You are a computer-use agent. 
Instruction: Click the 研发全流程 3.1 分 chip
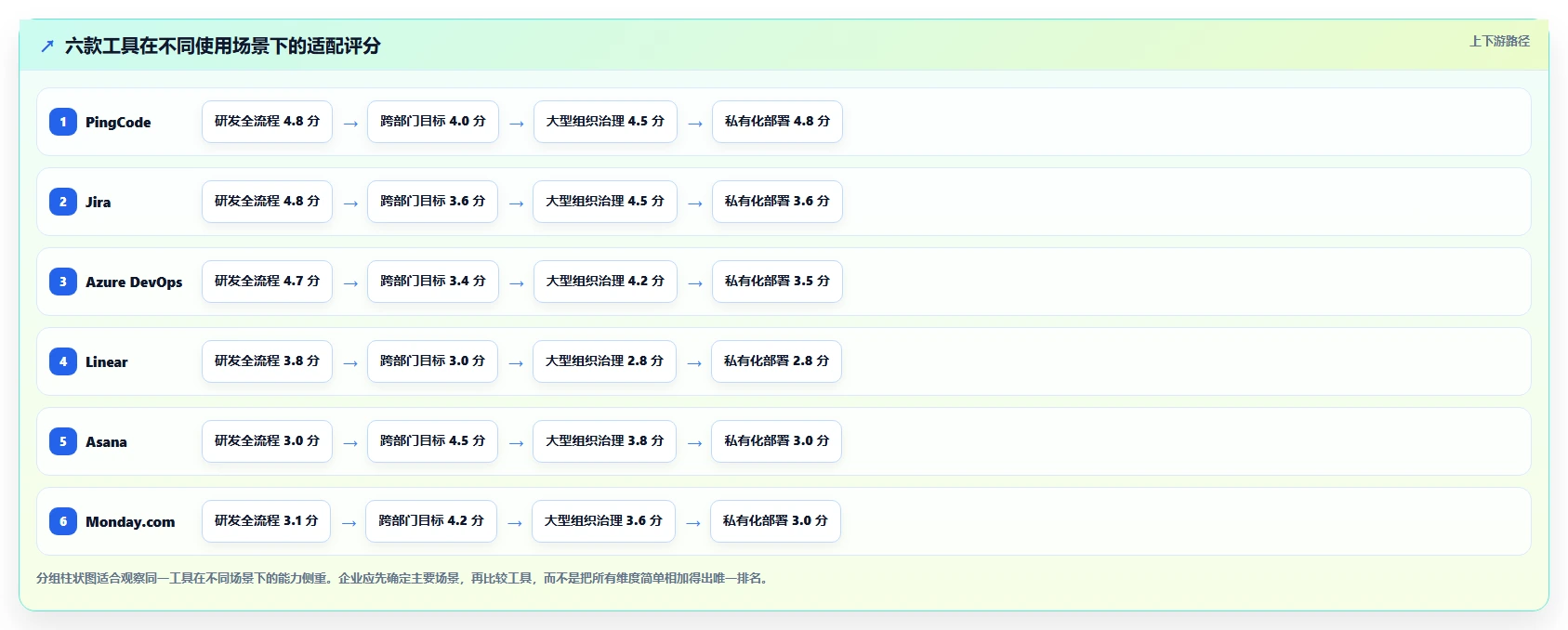click(x=266, y=521)
